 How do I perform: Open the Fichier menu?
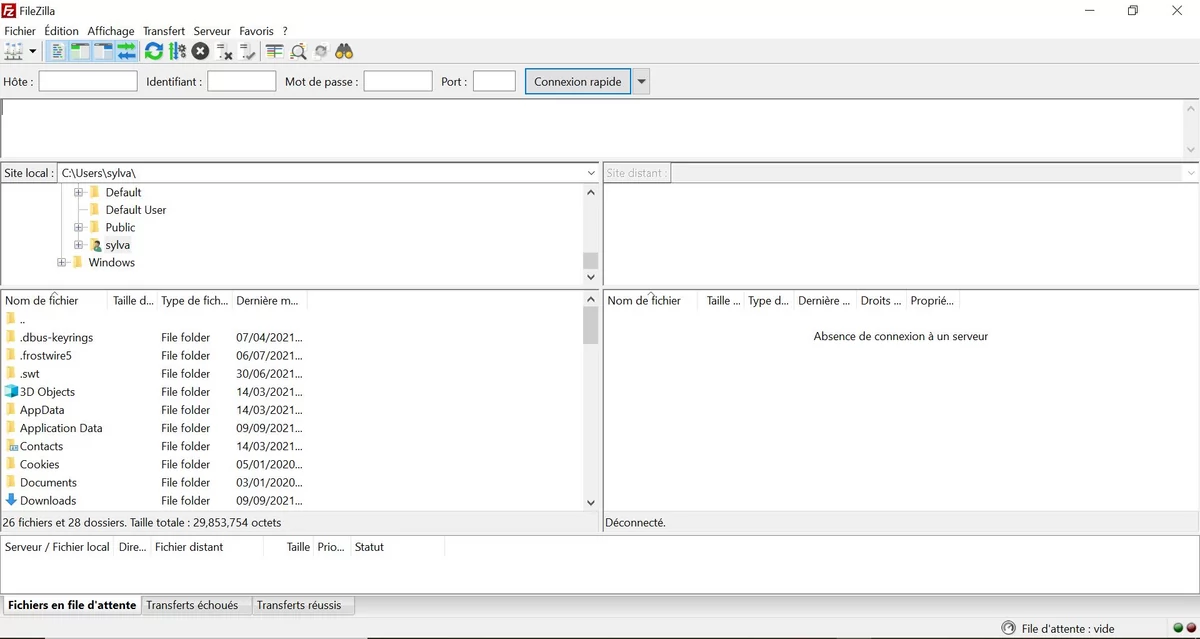click(20, 31)
